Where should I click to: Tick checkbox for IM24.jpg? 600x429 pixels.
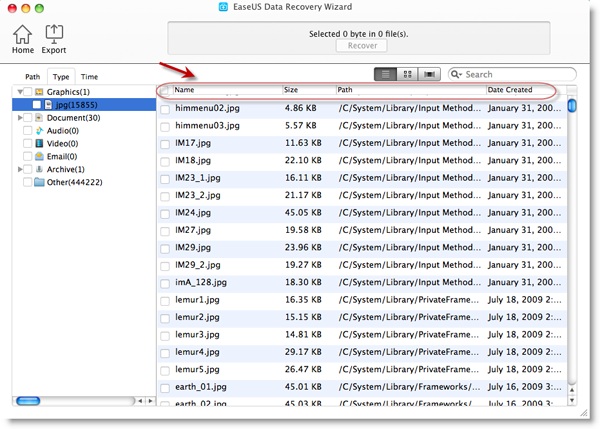pos(165,214)
